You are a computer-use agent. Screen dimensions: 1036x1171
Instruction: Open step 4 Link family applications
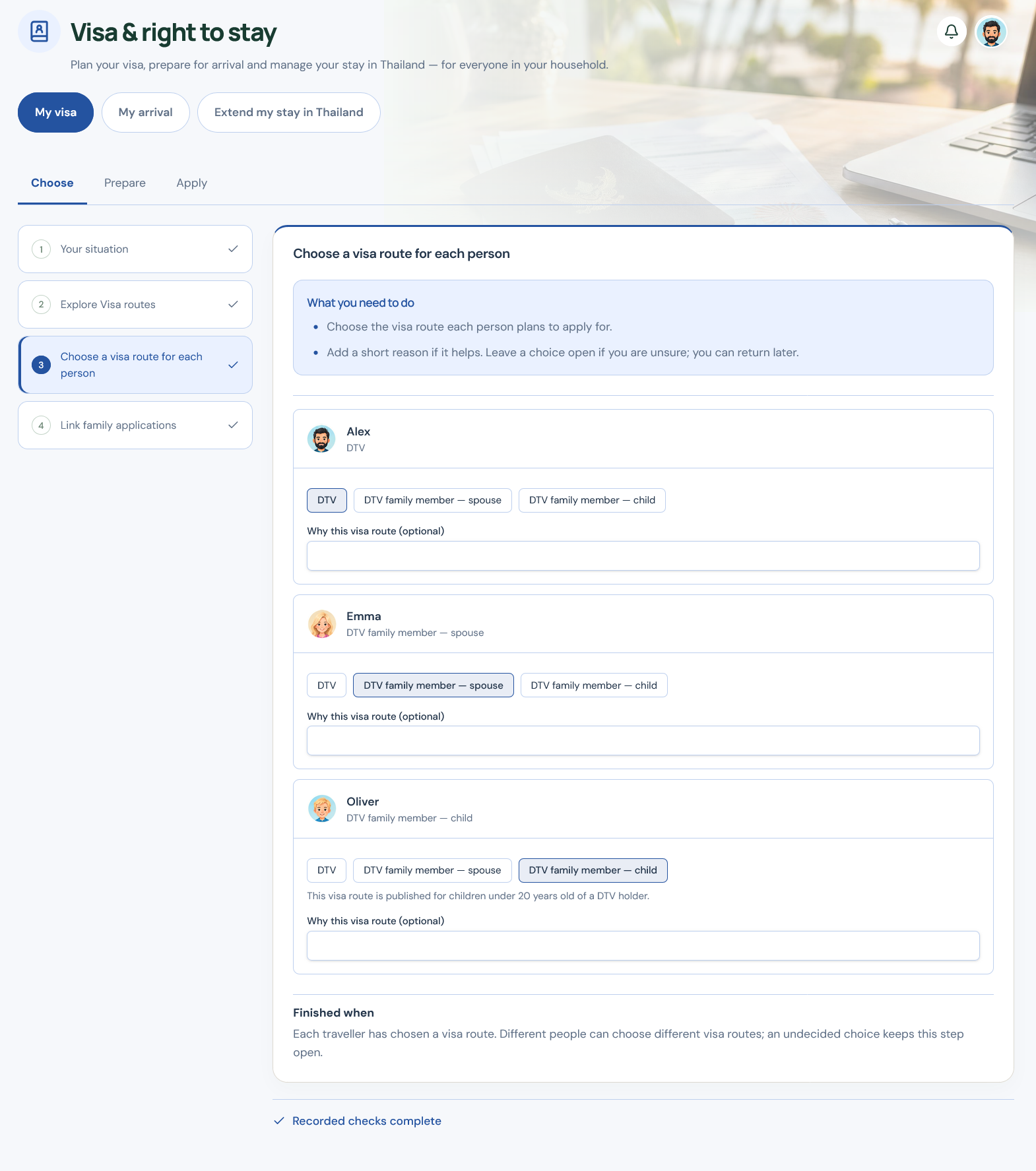(x=135, y=426)
